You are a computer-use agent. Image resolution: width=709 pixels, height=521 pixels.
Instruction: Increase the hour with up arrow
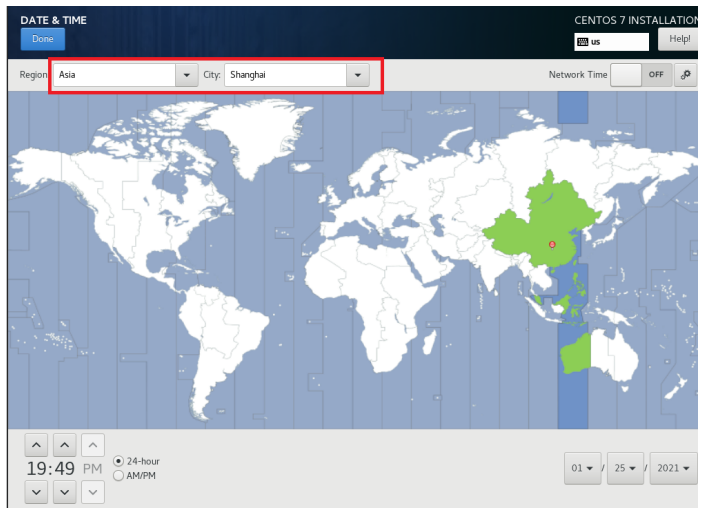pos(35,444)
